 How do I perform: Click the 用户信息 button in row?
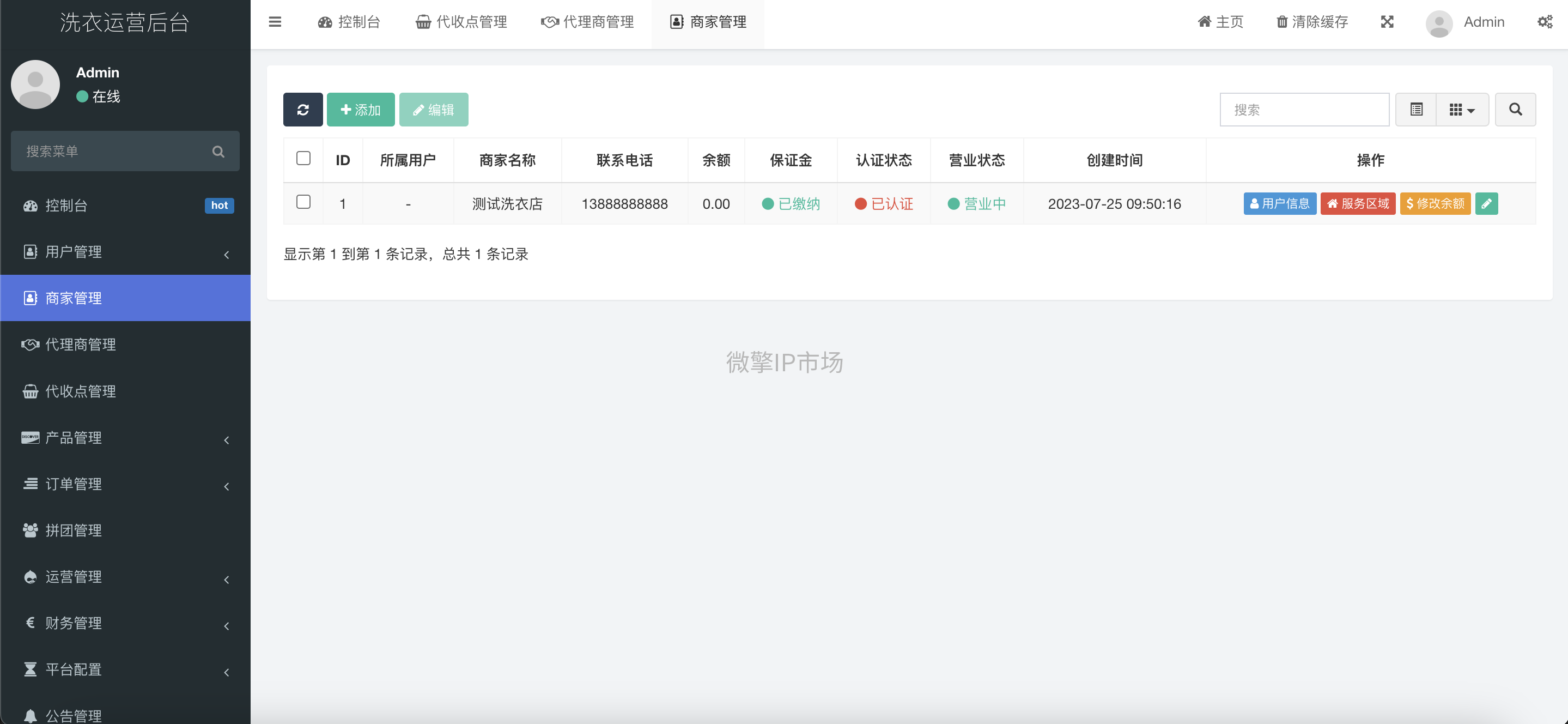pos(1279,203)
